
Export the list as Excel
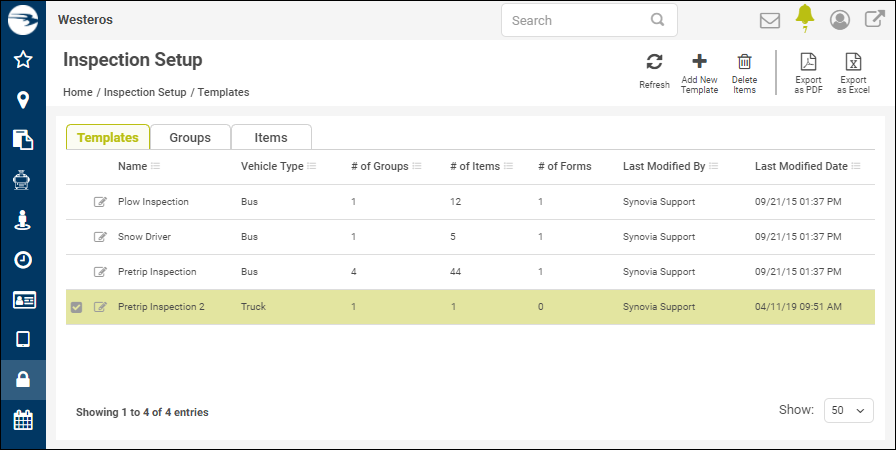pyautogui.click(x=853, y=63)
